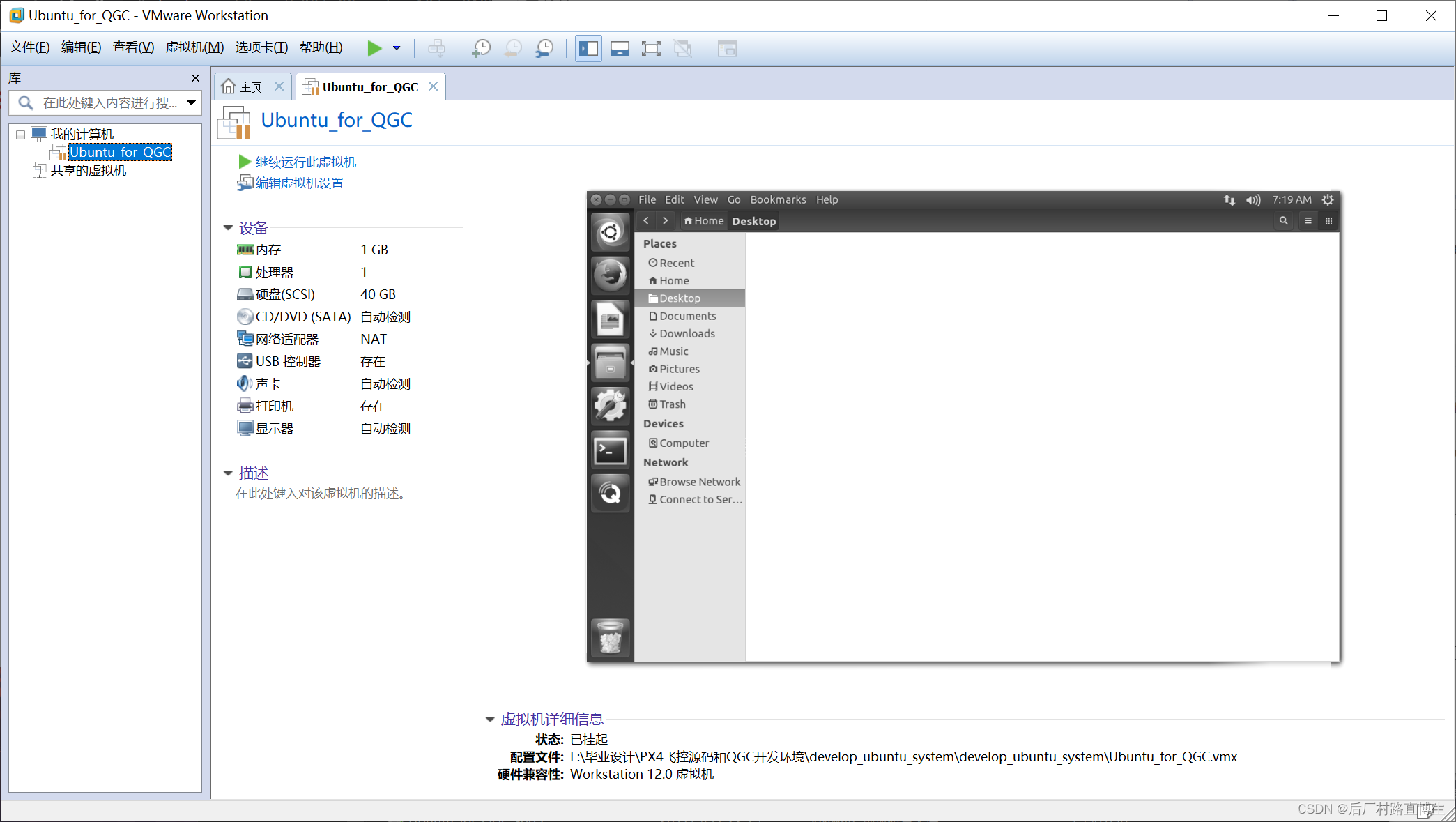Open the 虚拟机(M) menu

pos(194,47)
